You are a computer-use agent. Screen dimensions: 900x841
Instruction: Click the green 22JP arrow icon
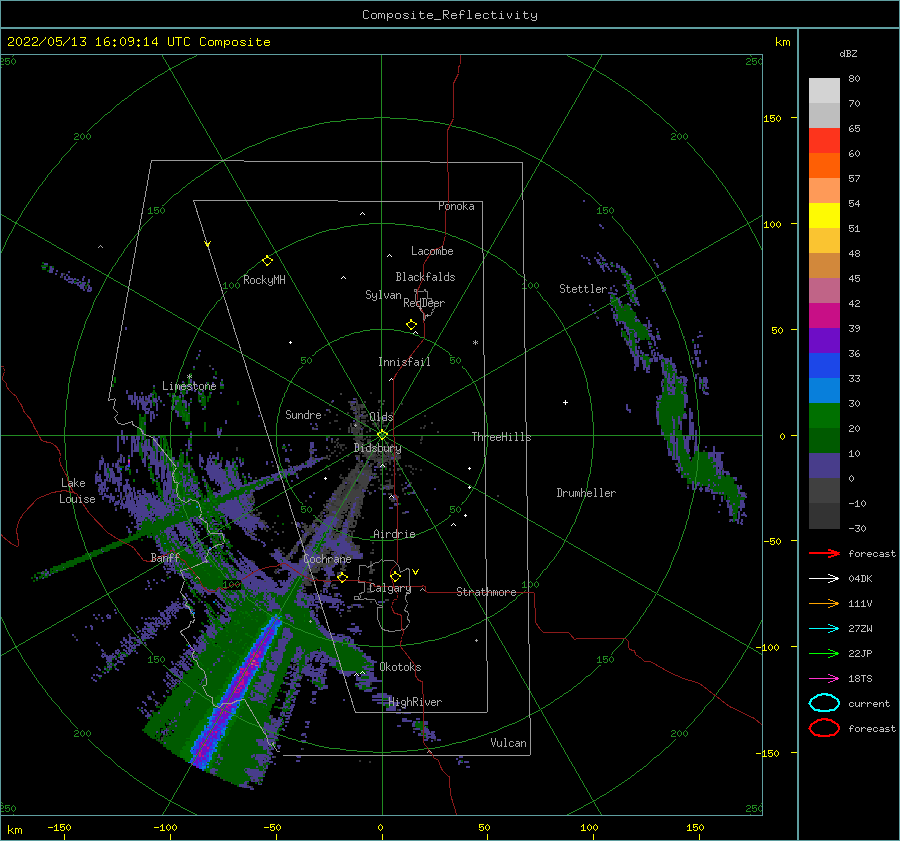click(824, 653)
